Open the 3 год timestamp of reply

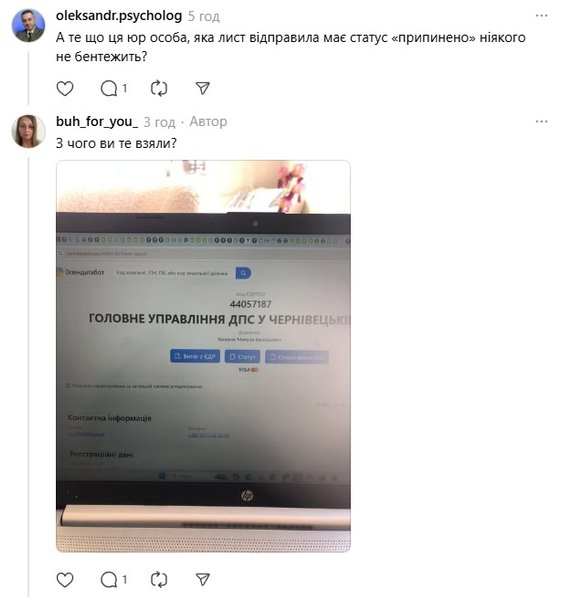coord(159,122)
